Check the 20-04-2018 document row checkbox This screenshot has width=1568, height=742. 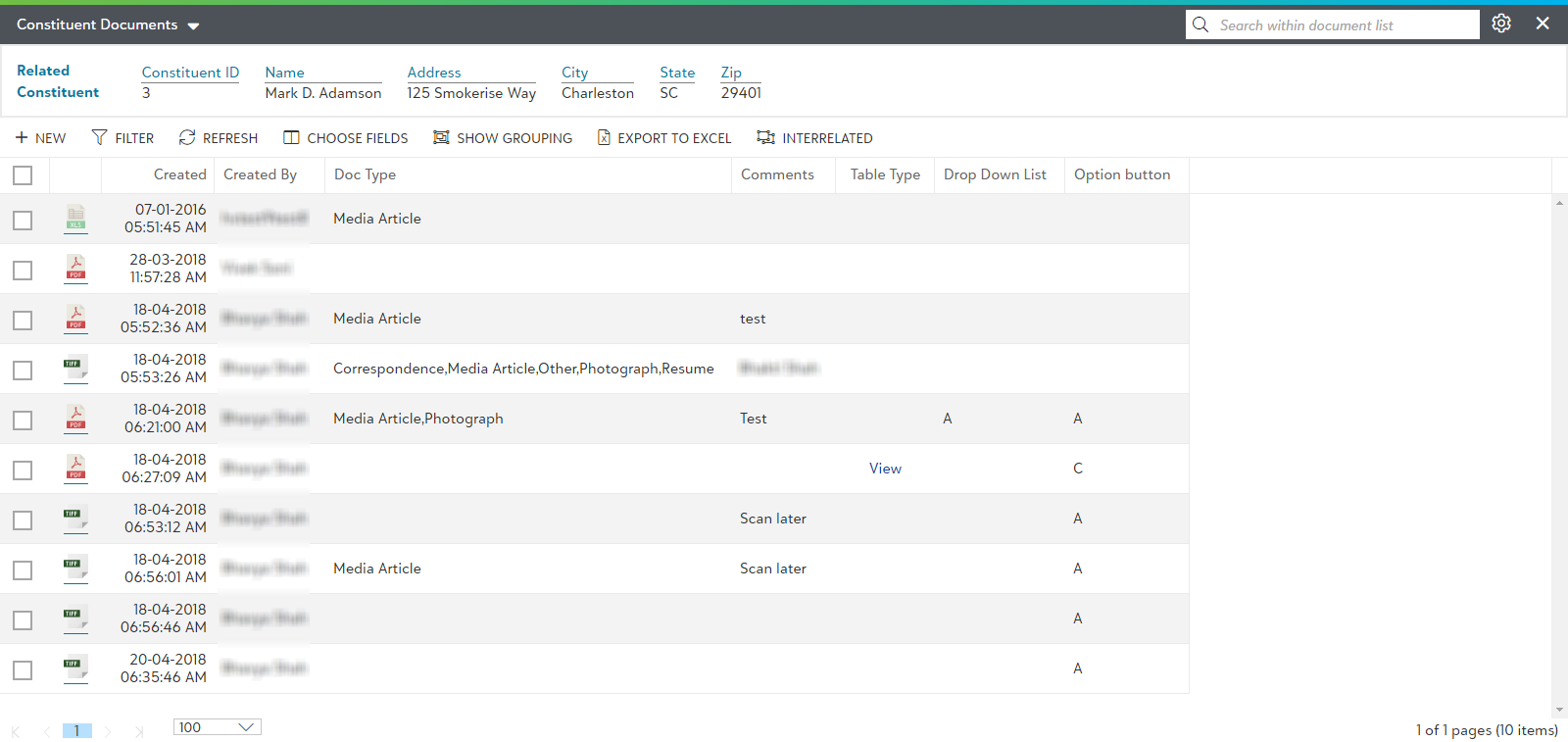pos(23,670)
